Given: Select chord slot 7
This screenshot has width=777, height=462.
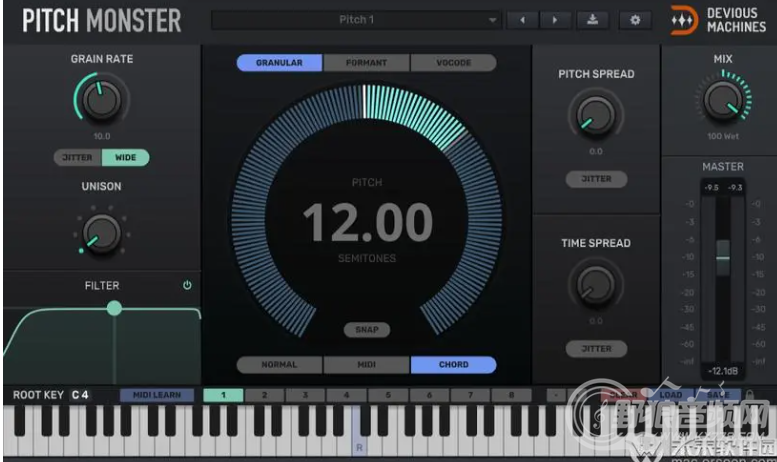Looking at the screenshot, I should [x=470, y=395].
